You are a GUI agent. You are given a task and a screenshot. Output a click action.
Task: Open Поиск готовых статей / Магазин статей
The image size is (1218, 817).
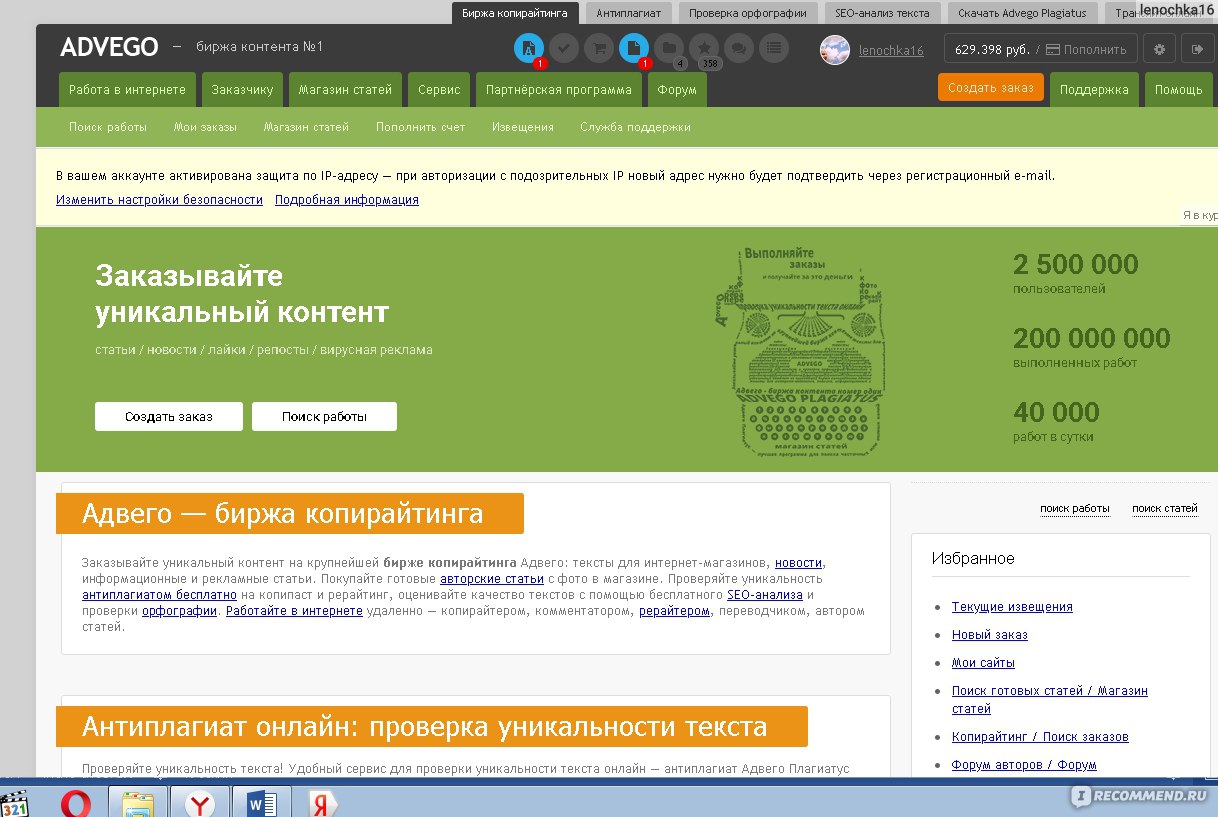tap(1050, 700)
